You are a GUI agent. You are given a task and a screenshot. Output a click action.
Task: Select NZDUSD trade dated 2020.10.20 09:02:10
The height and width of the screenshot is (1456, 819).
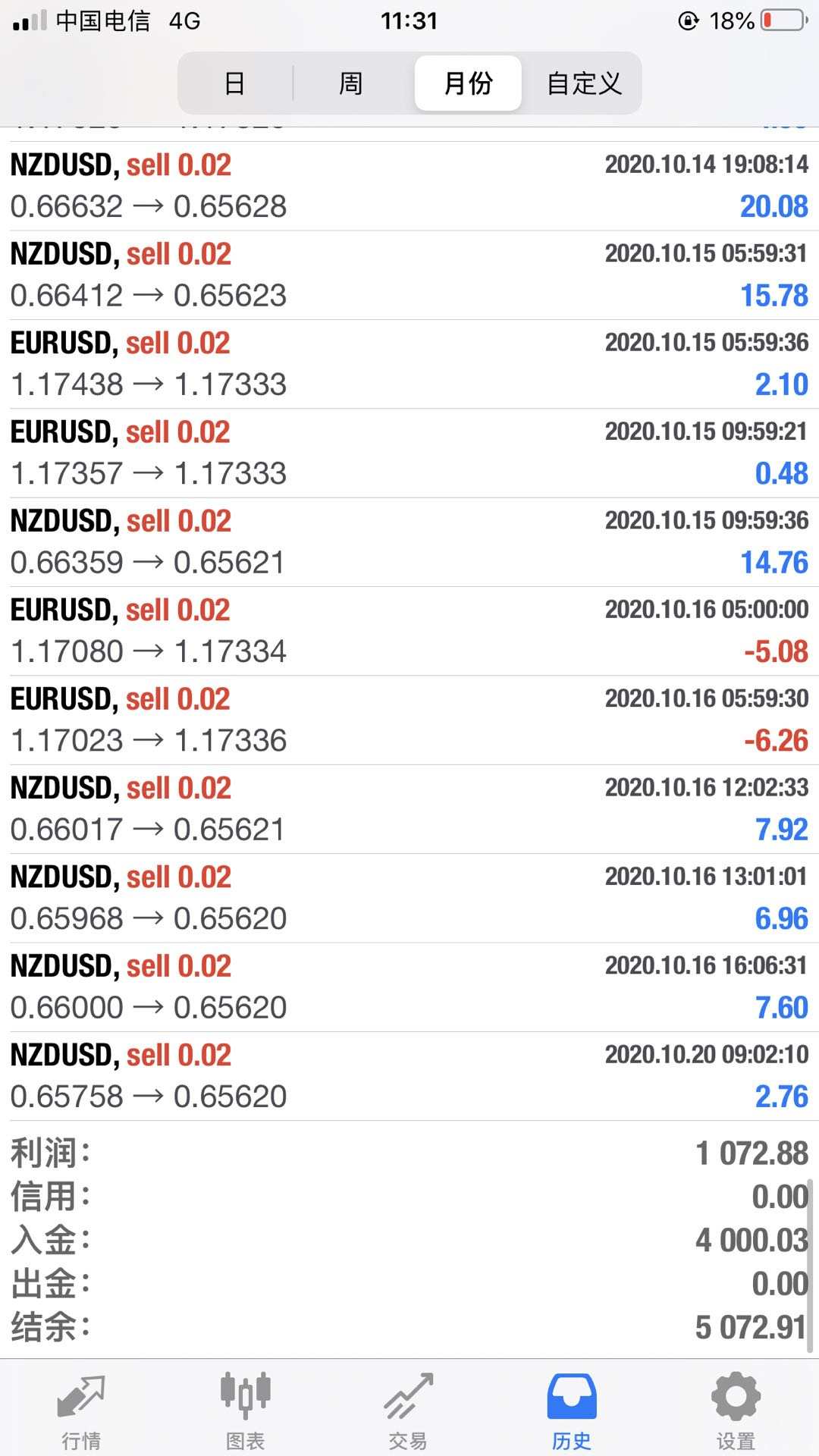(x=409, y=1075)
